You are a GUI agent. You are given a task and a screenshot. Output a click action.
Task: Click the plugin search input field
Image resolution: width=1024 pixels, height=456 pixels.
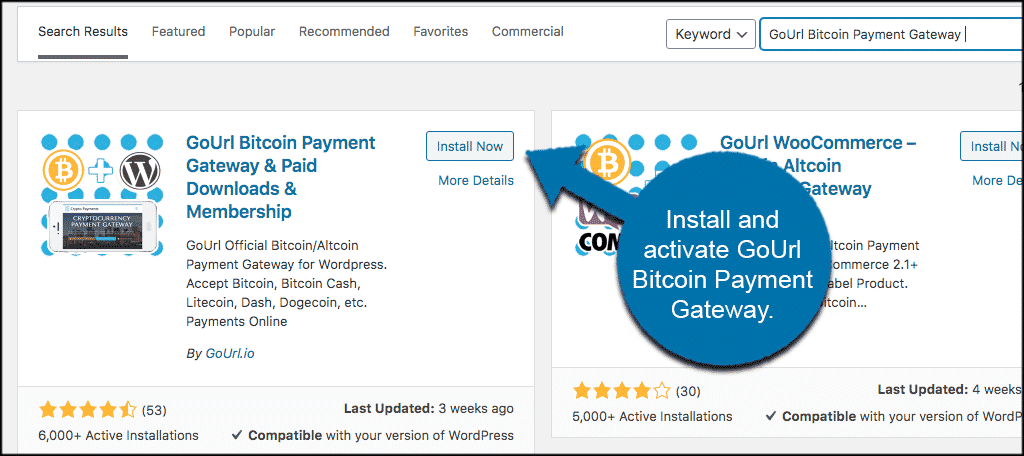tap(891, 34)
